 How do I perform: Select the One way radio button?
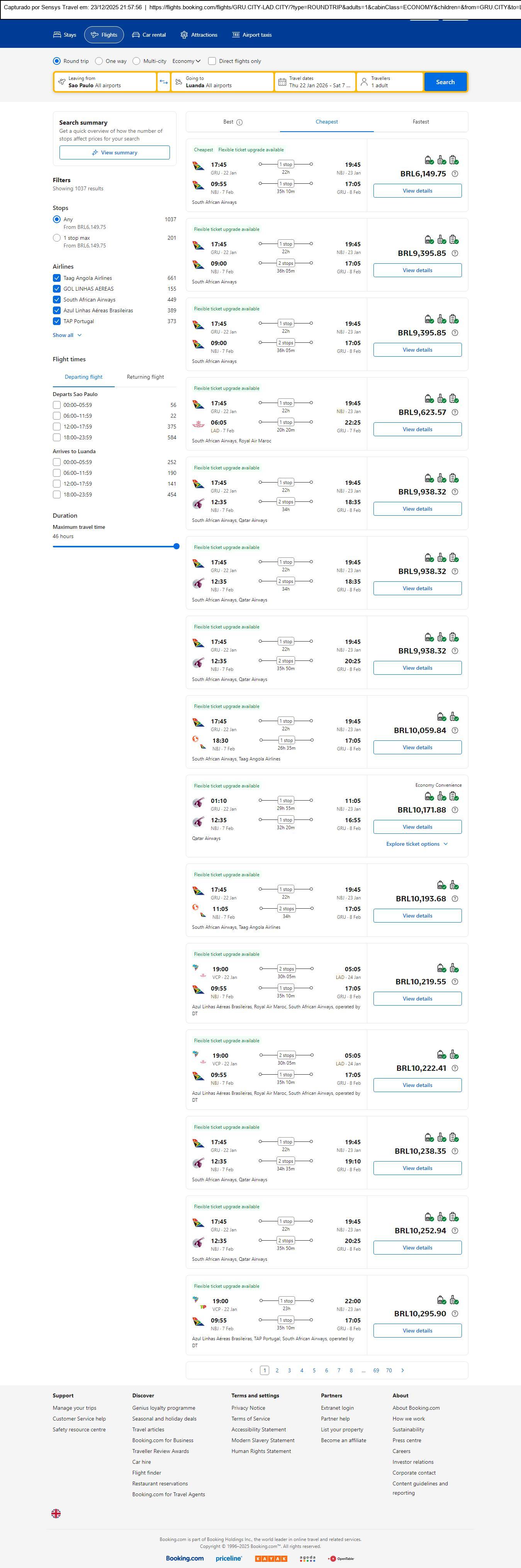pos(99,61)
